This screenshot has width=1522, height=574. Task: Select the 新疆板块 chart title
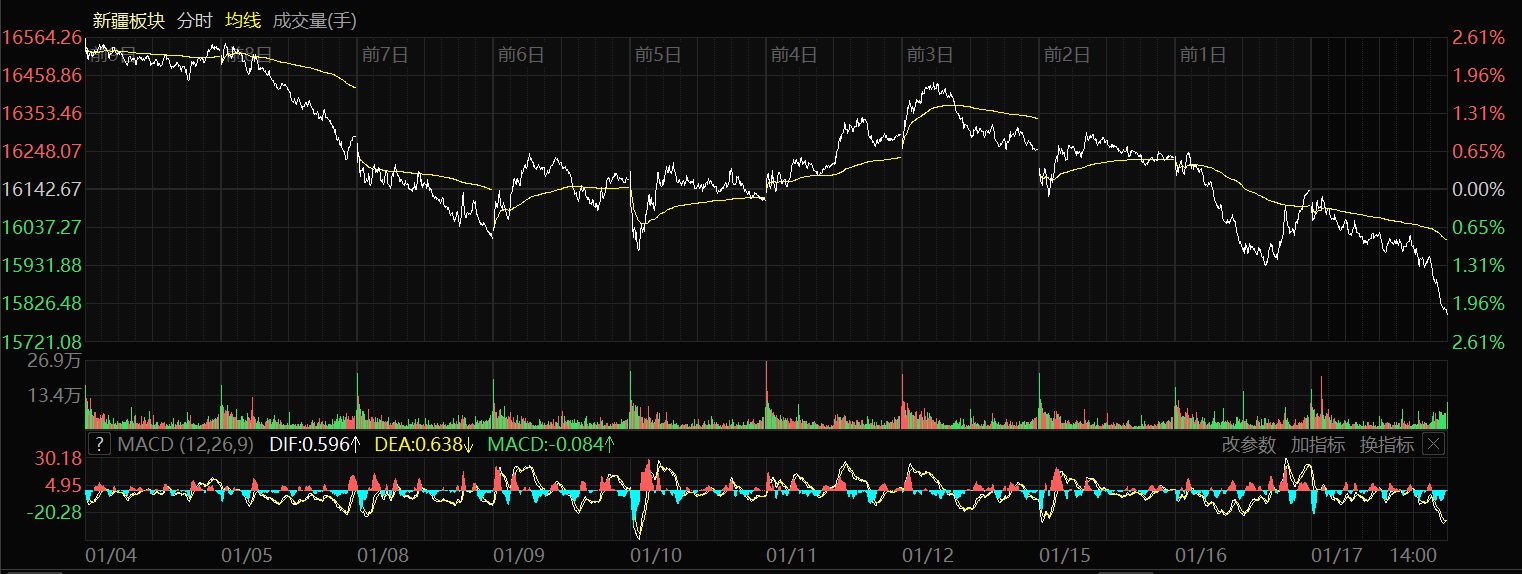tap(128, 20)
